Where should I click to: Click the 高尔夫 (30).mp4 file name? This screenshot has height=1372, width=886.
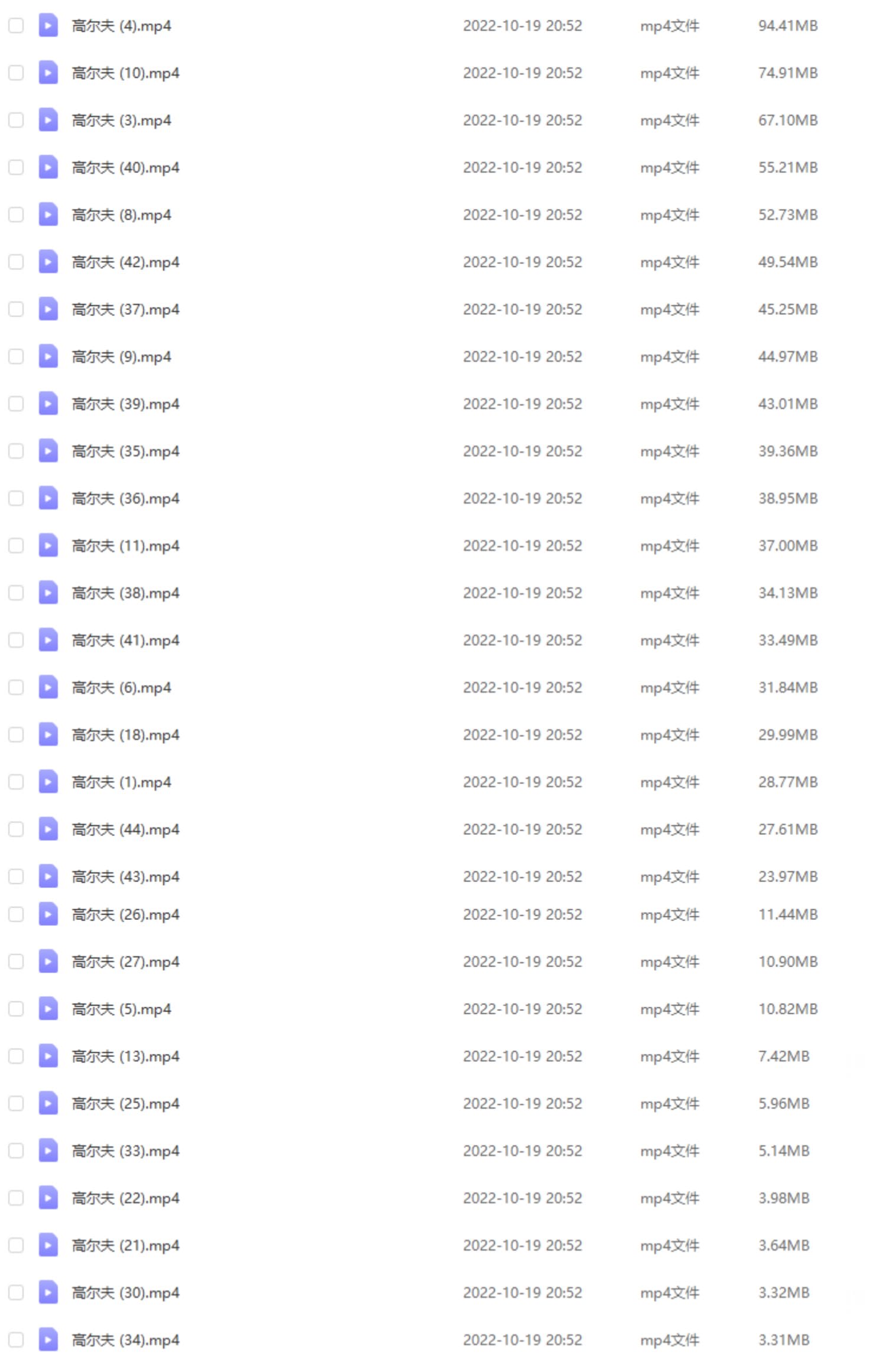[x=125, y=1293]
